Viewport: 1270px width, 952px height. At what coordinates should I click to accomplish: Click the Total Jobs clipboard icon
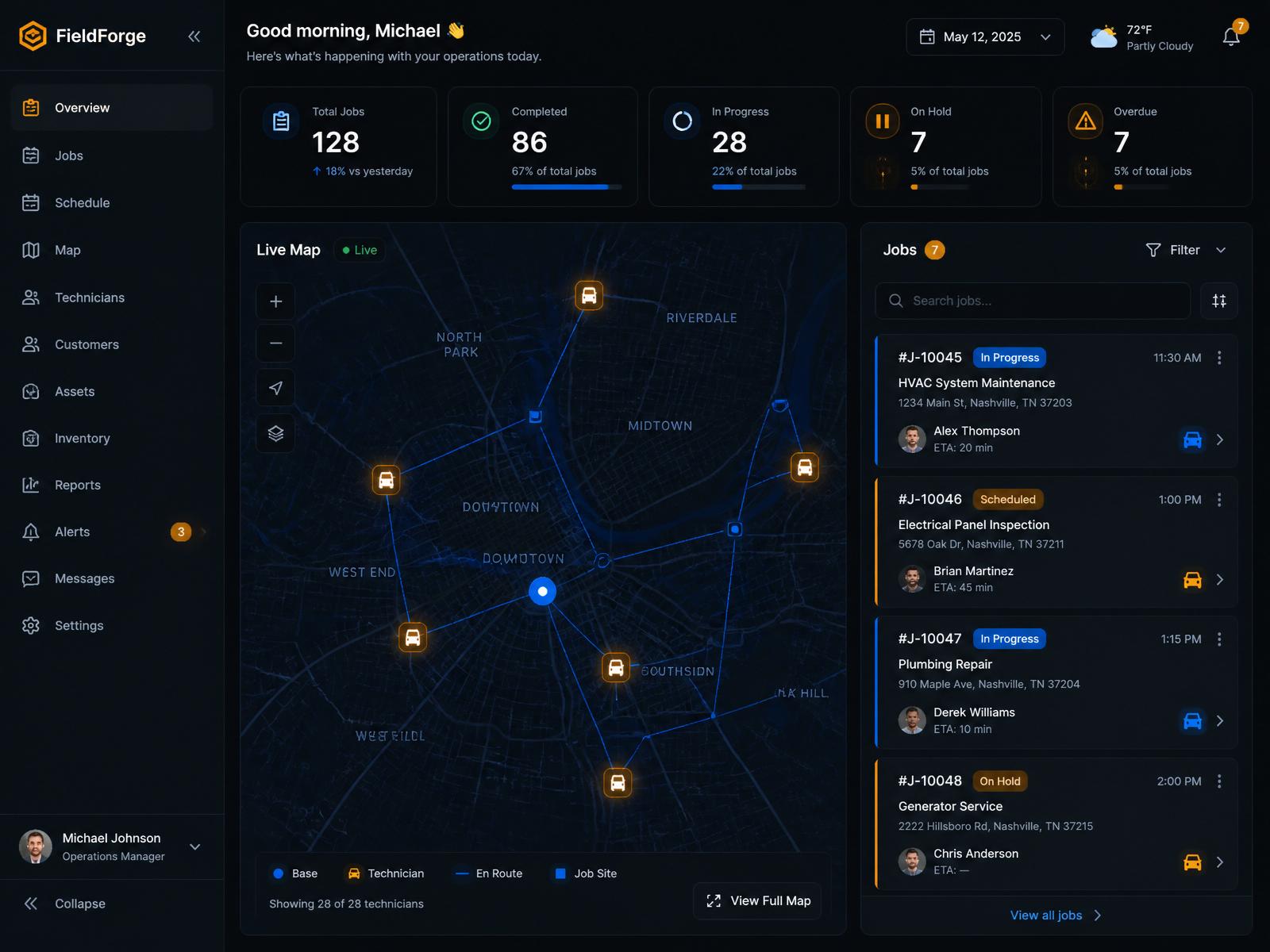(281, 121)
